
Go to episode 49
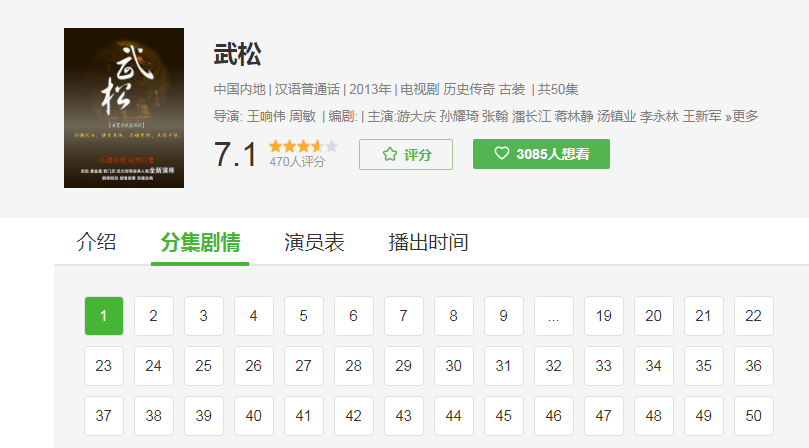(704, 416)
